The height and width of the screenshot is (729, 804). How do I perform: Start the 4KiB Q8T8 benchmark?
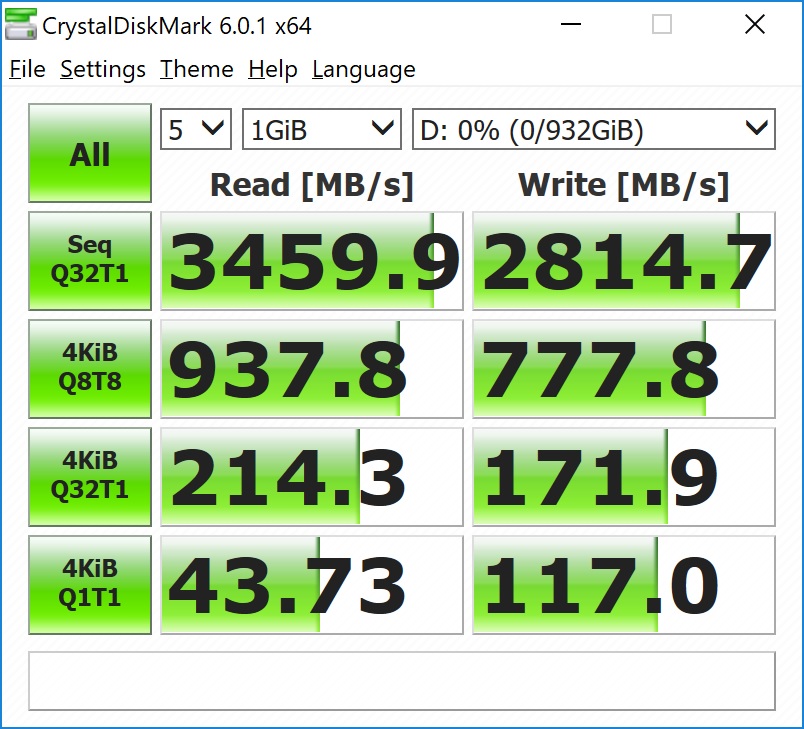[90, 369]
